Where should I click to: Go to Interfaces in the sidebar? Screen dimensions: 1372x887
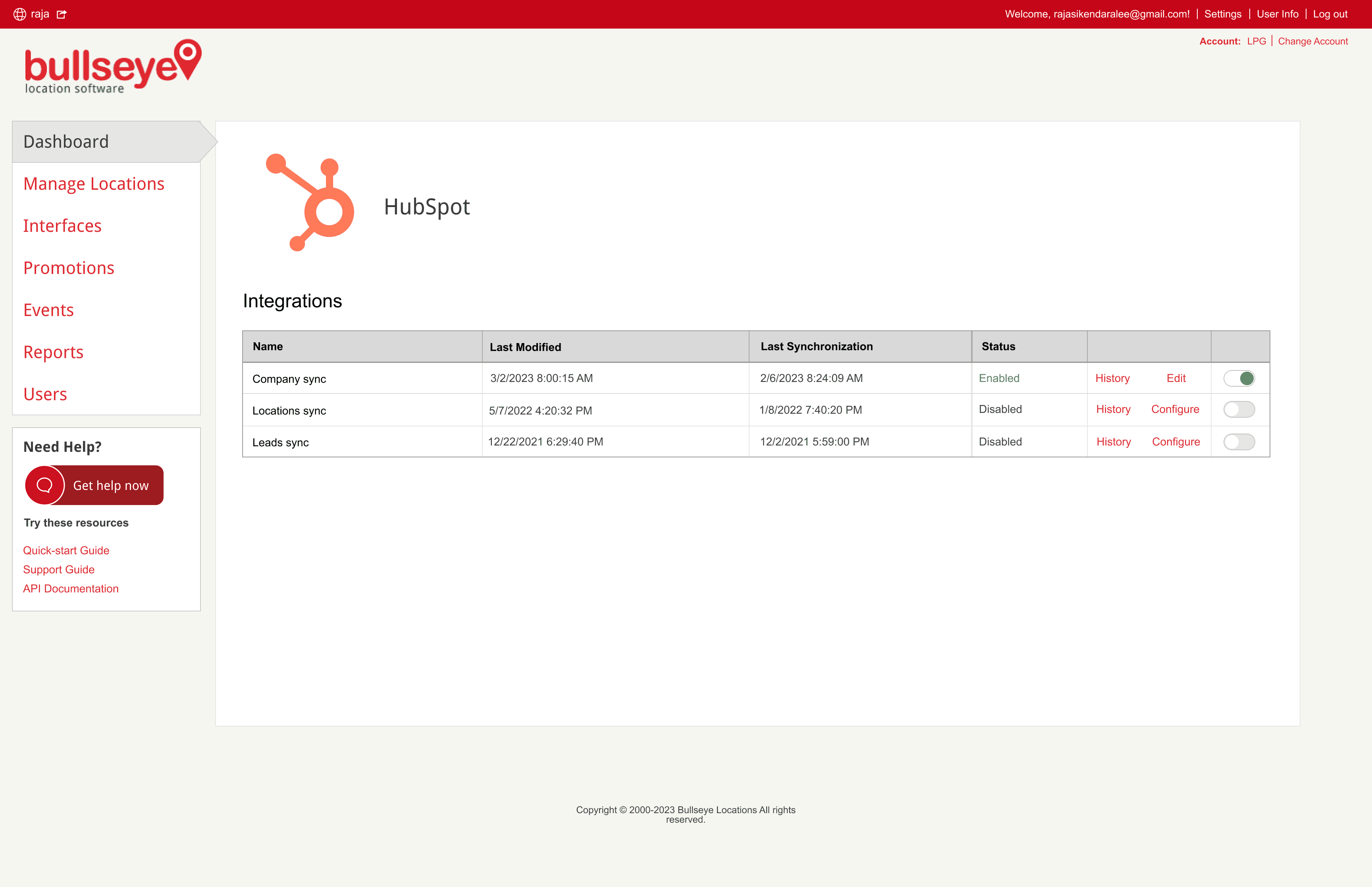[x=62, y=226]
